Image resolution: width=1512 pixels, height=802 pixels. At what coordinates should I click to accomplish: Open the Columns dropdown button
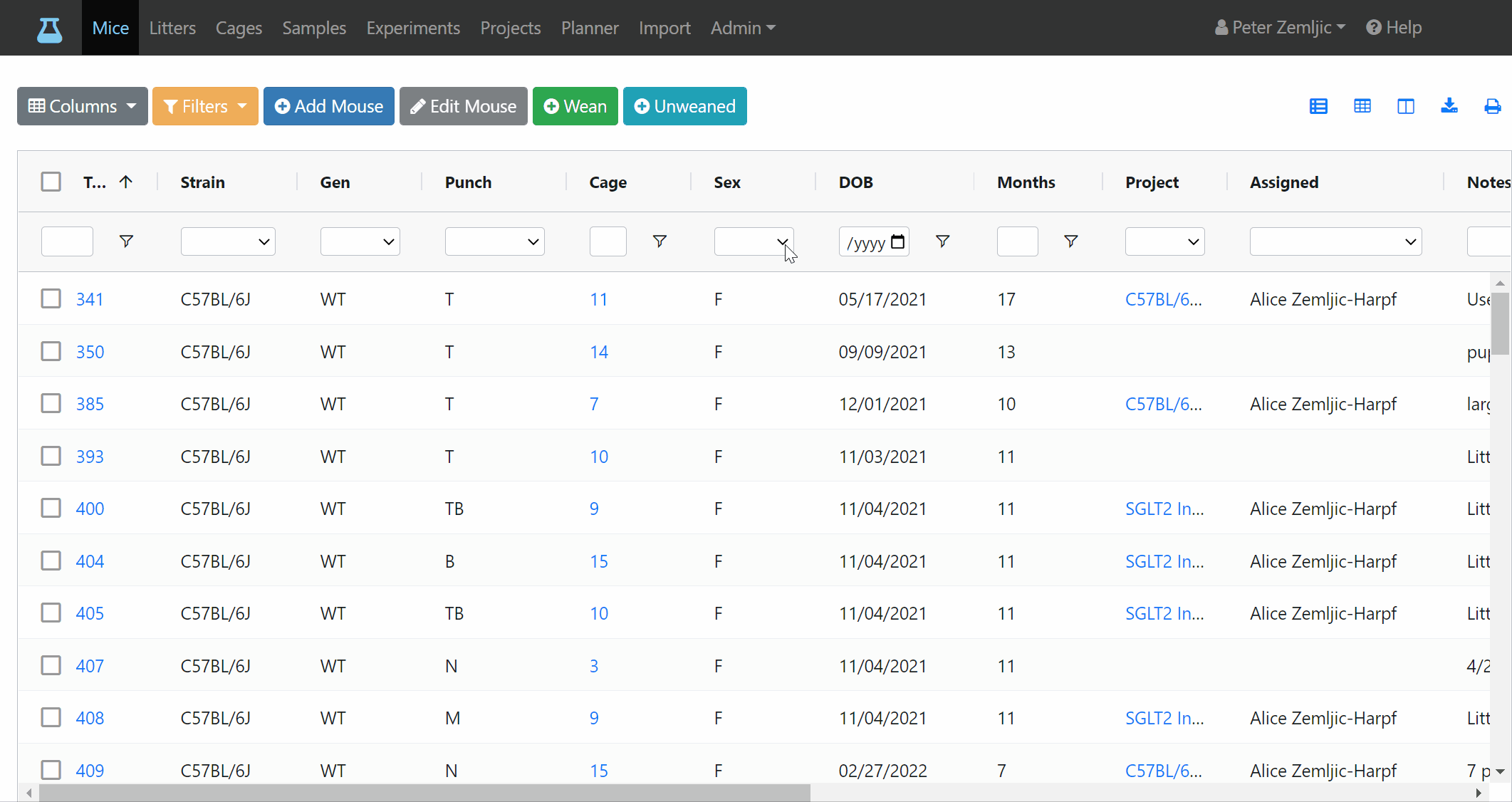pos(83,106)
